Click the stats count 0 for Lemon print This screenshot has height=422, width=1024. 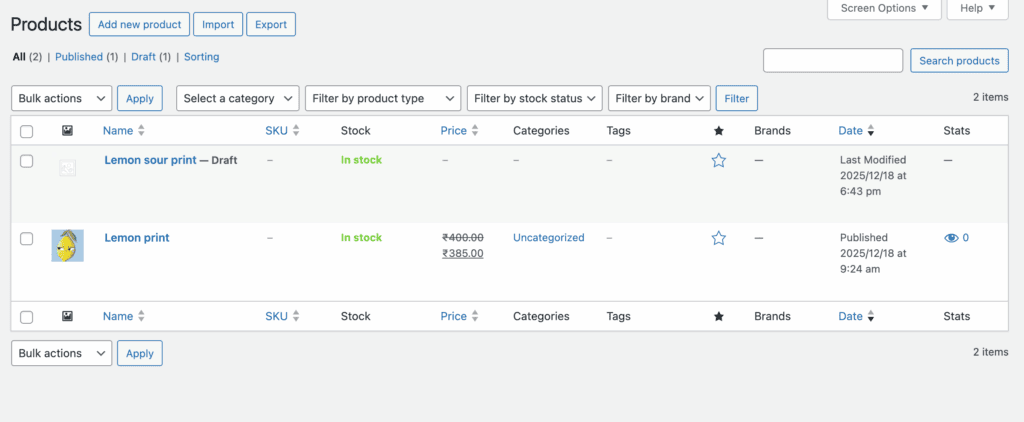(966, 238)
